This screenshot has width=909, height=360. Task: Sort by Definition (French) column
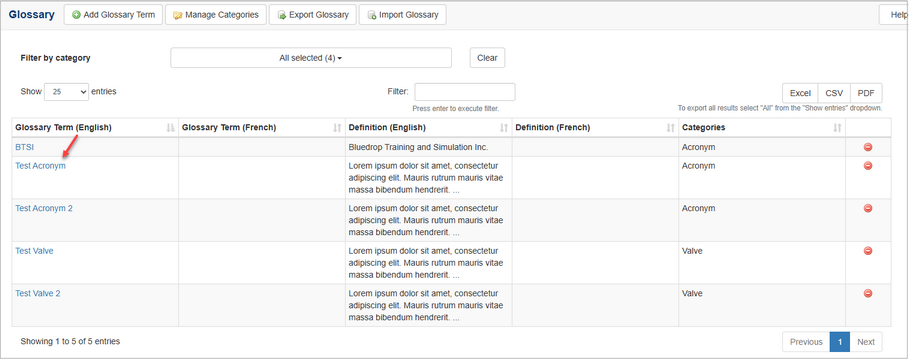[595, 128]
